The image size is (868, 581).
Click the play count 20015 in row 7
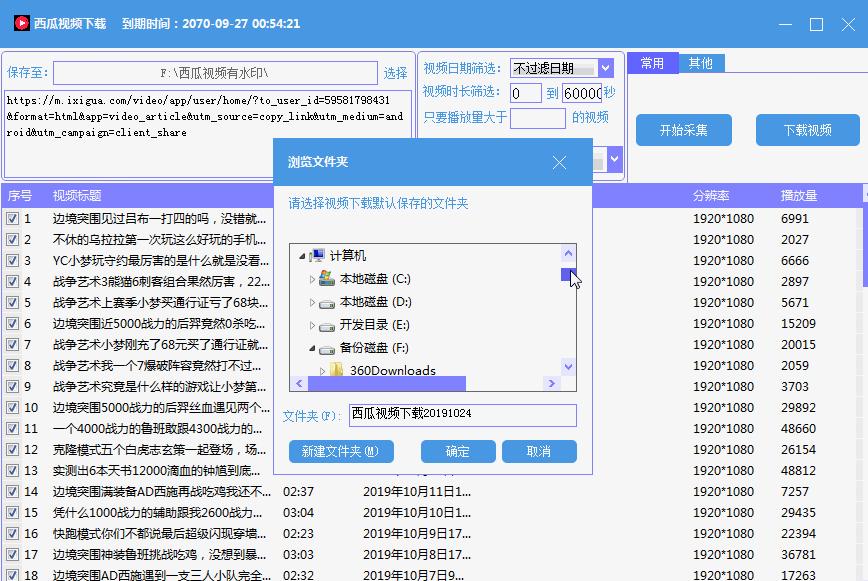pyautogui.click(x=798, y=345)
